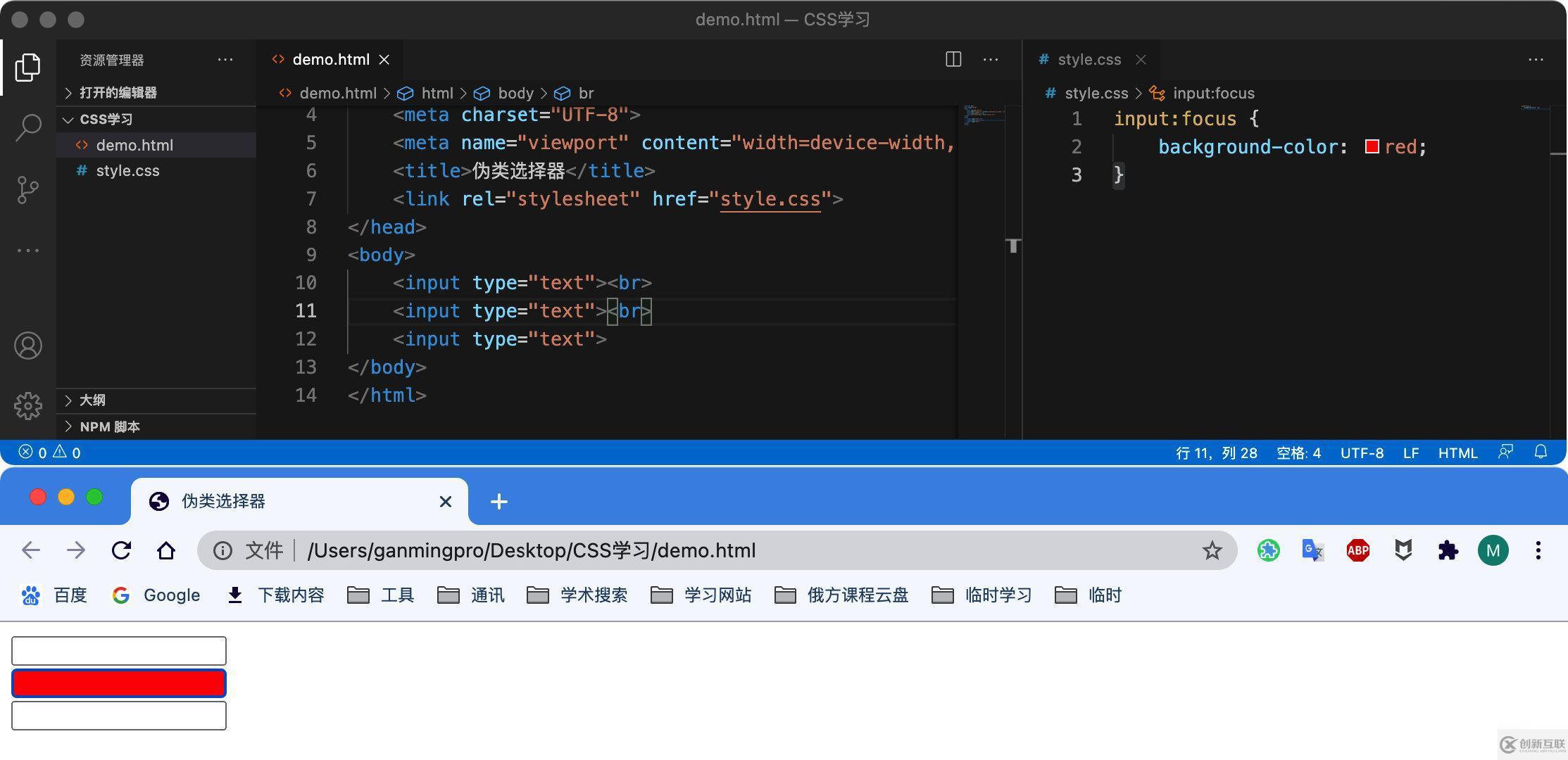Reload the page in Chrome
Image resolution: width=1568 pixels, height=760 pixels.
(121, 550)
